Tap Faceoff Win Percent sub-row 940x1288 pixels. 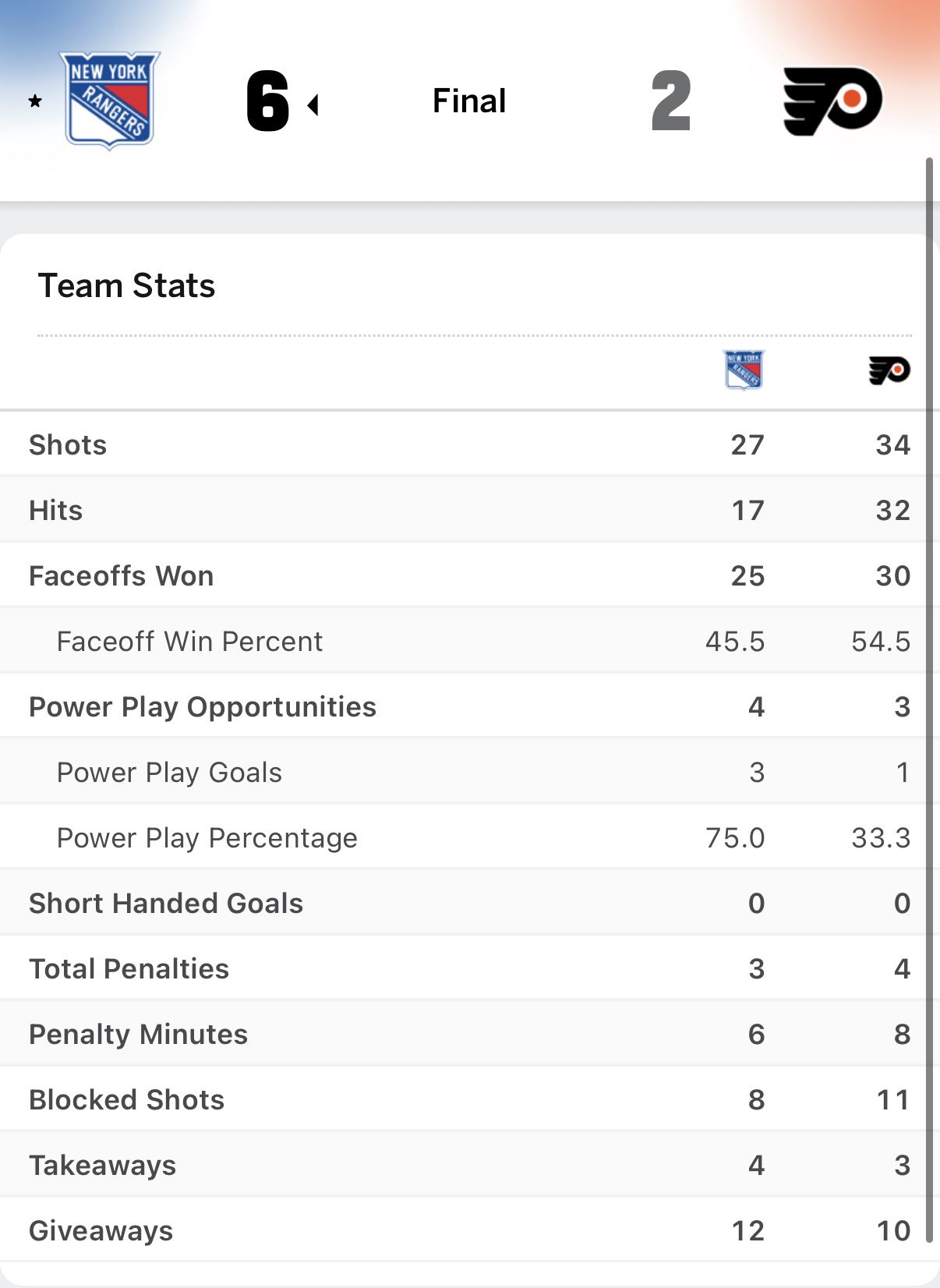point(189,641)
